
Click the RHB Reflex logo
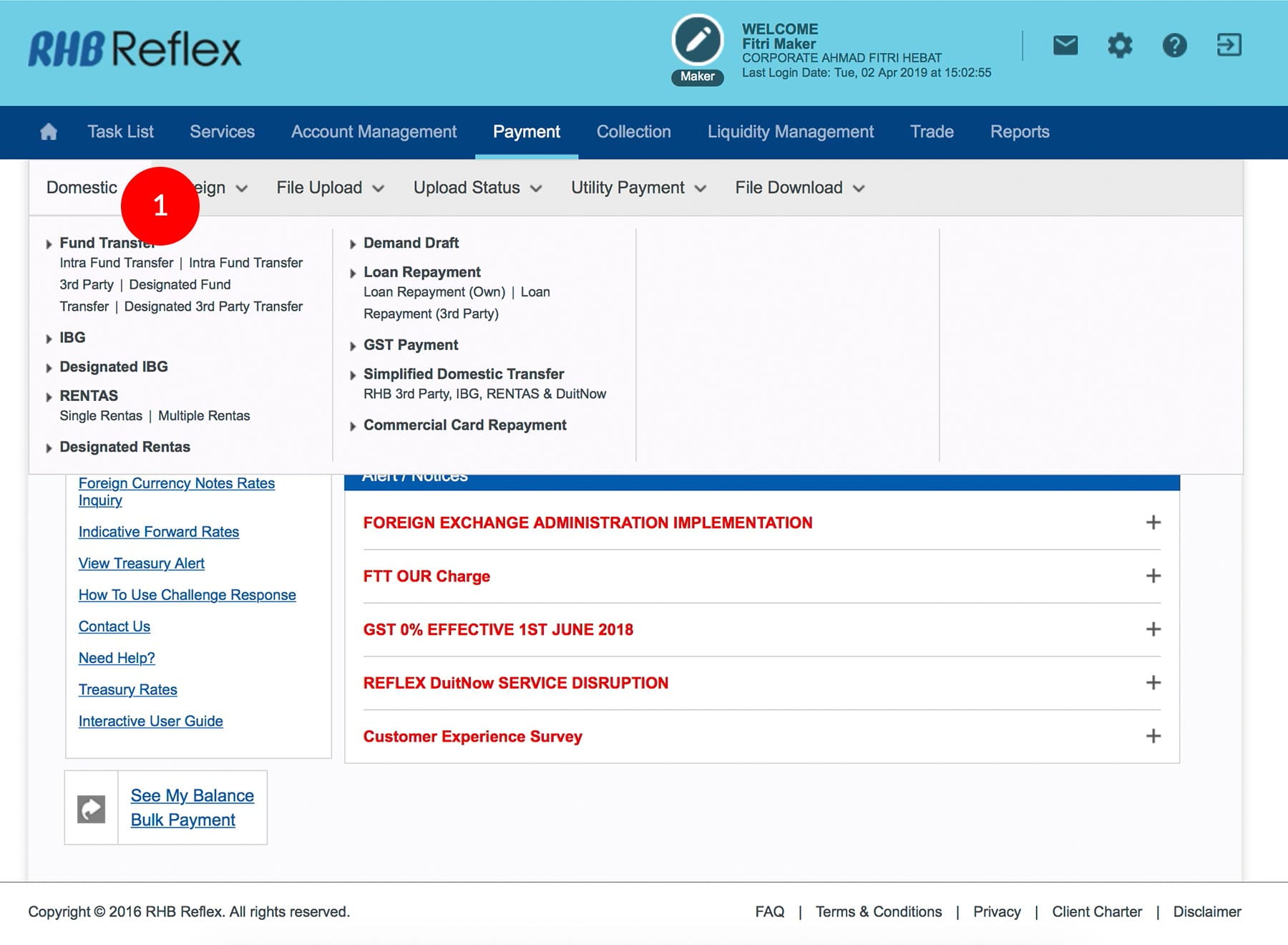coord(135,49)
